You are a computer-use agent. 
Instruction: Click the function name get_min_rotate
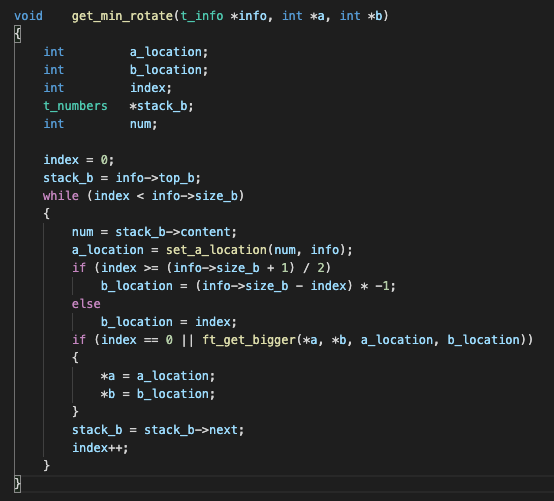[x=122, y=16]
